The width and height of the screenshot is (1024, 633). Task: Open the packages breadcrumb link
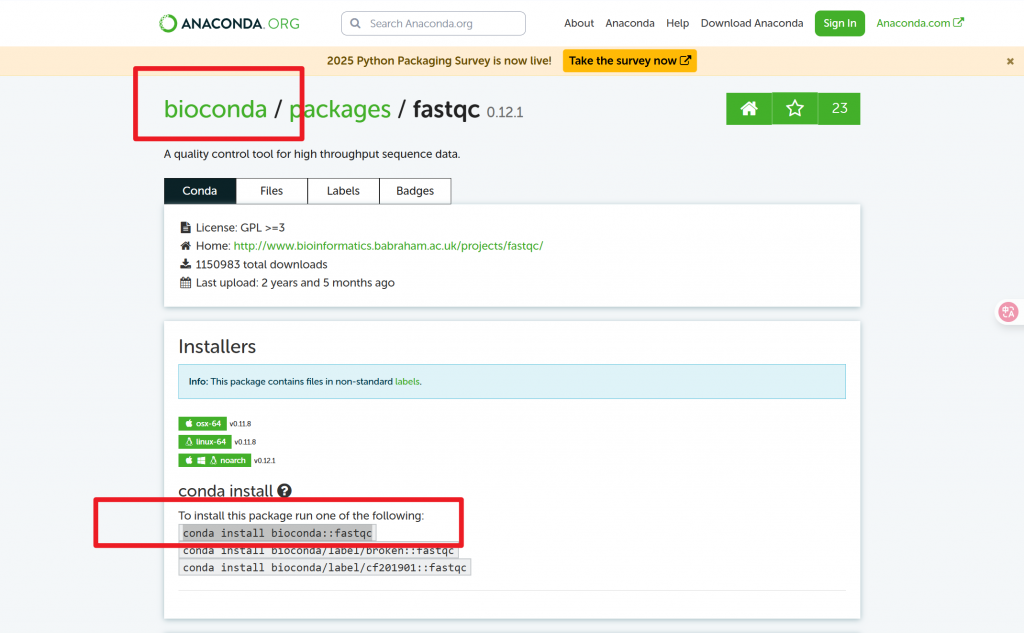point(340,109)
